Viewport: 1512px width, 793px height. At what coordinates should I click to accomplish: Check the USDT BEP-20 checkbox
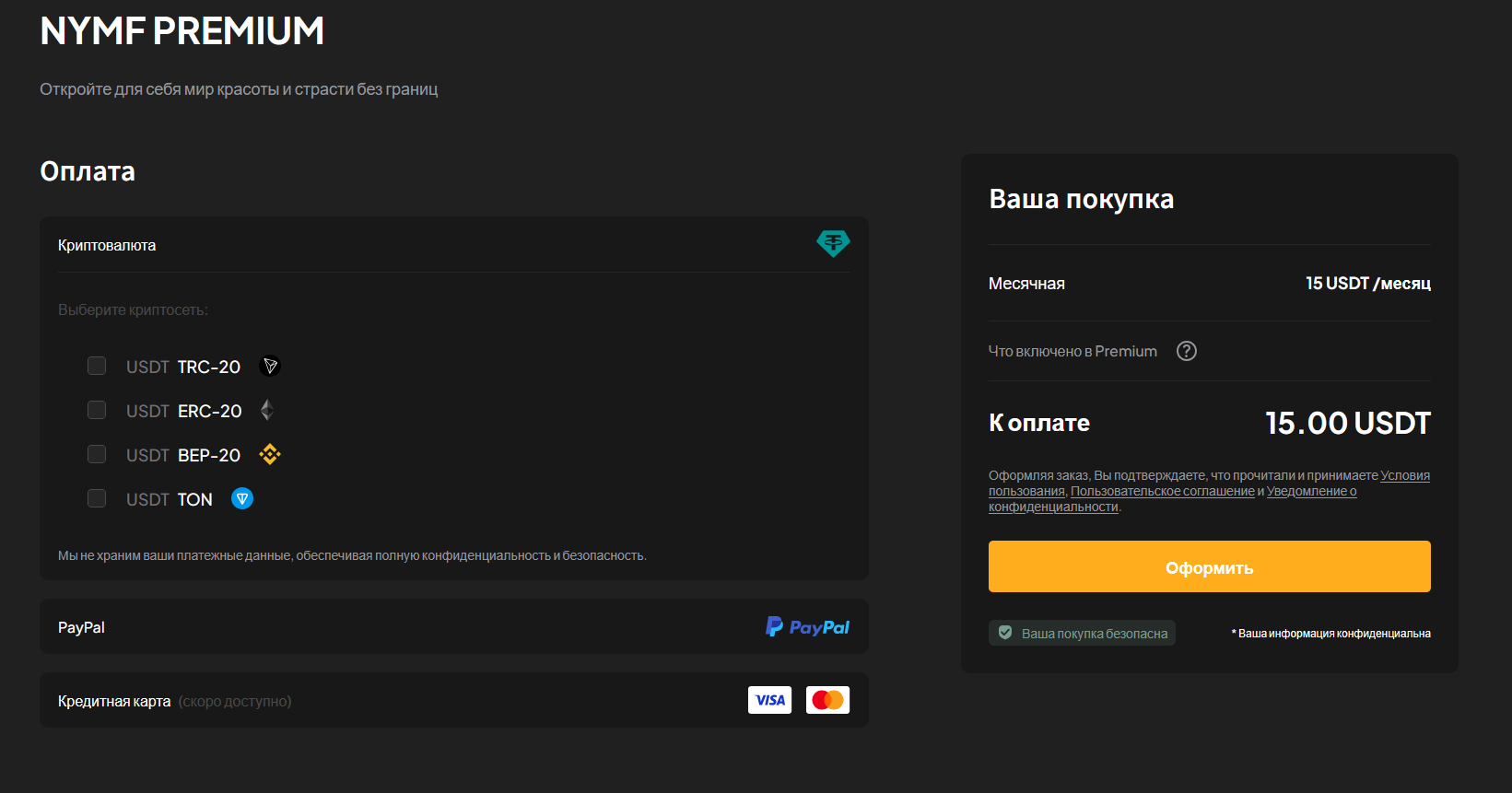pos(97,454)
